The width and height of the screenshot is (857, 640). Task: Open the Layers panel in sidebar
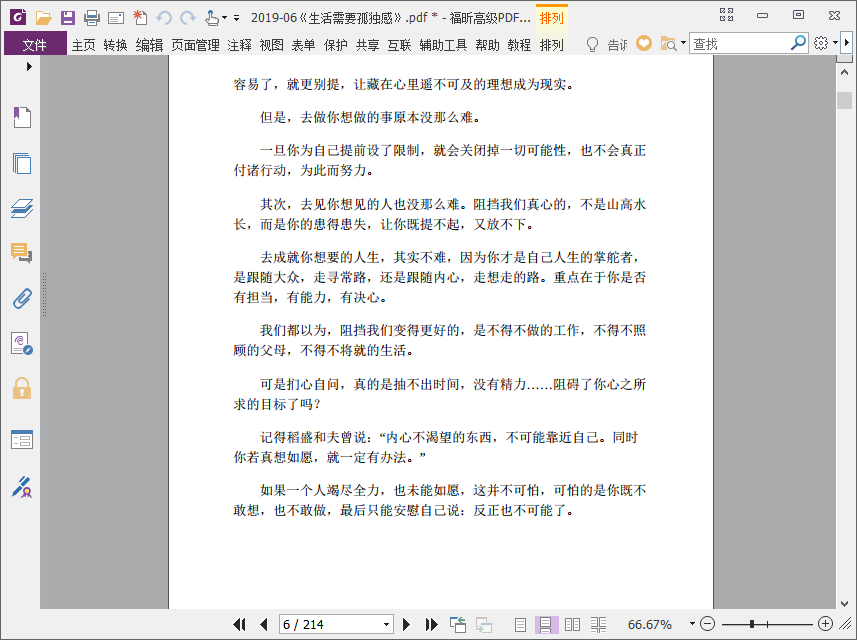click(22, 208)
